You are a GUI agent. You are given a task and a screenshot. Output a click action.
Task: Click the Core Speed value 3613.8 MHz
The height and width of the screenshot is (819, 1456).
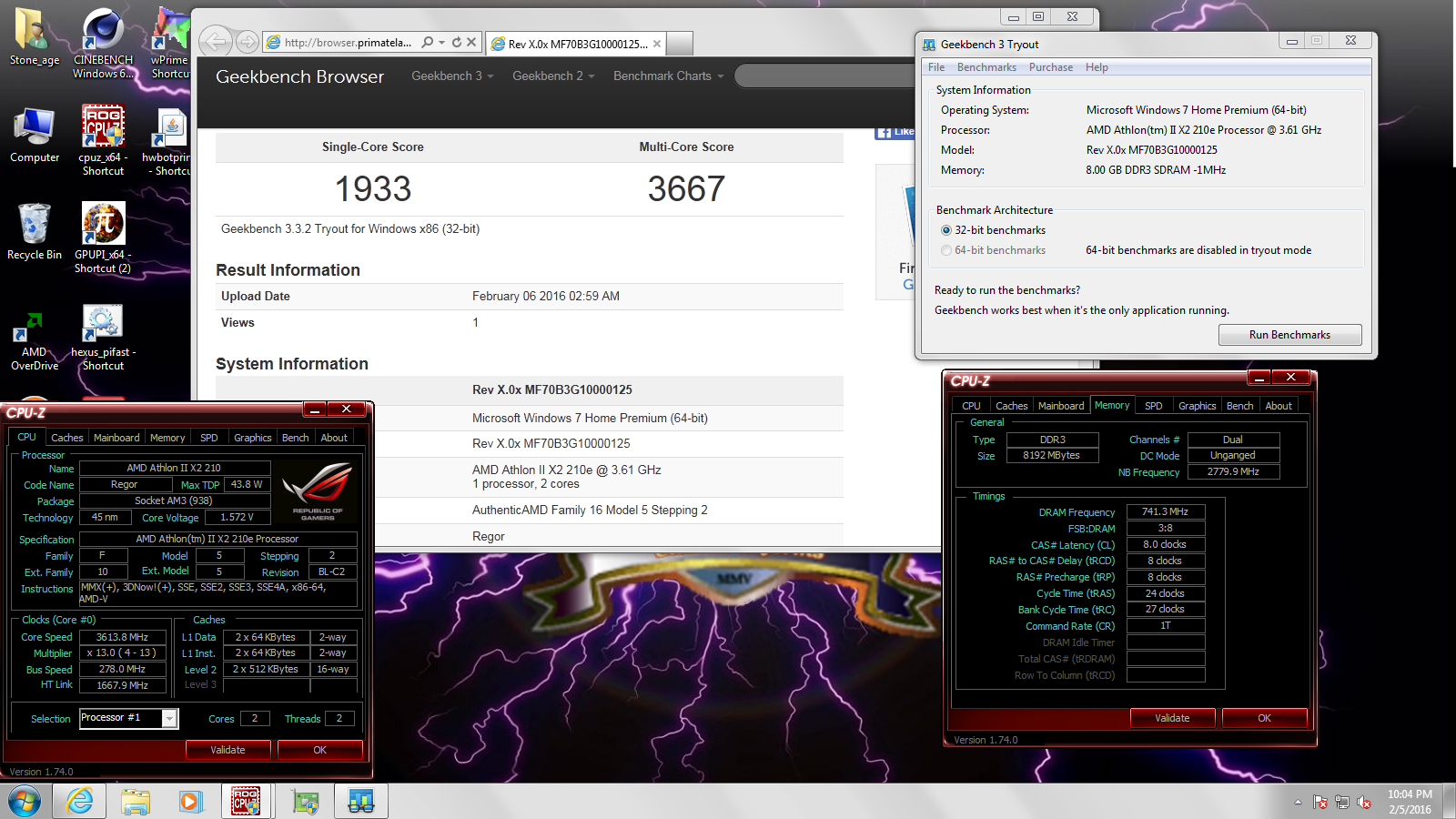coord(122,637)
